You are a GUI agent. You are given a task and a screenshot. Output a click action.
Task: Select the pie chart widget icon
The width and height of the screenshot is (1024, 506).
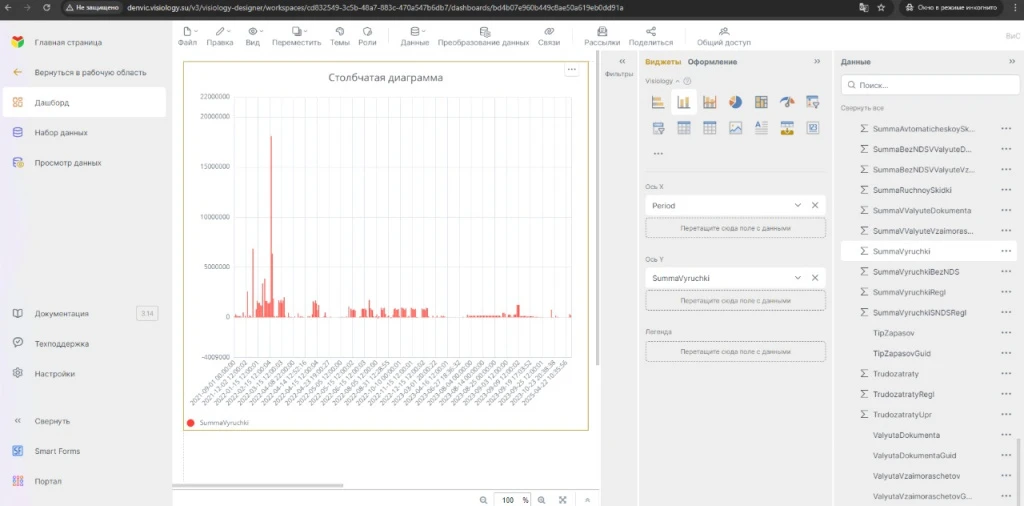click(x=735, y=102)
